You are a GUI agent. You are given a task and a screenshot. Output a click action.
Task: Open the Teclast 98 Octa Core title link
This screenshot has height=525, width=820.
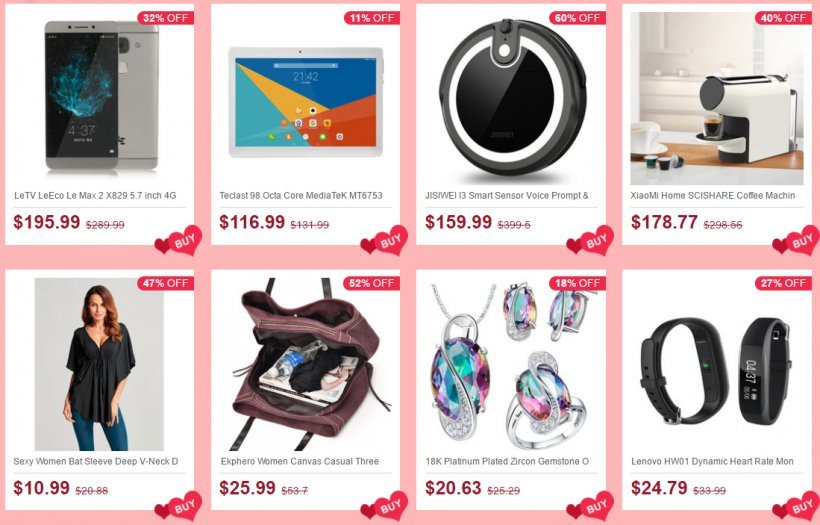[x=301, y=196]
